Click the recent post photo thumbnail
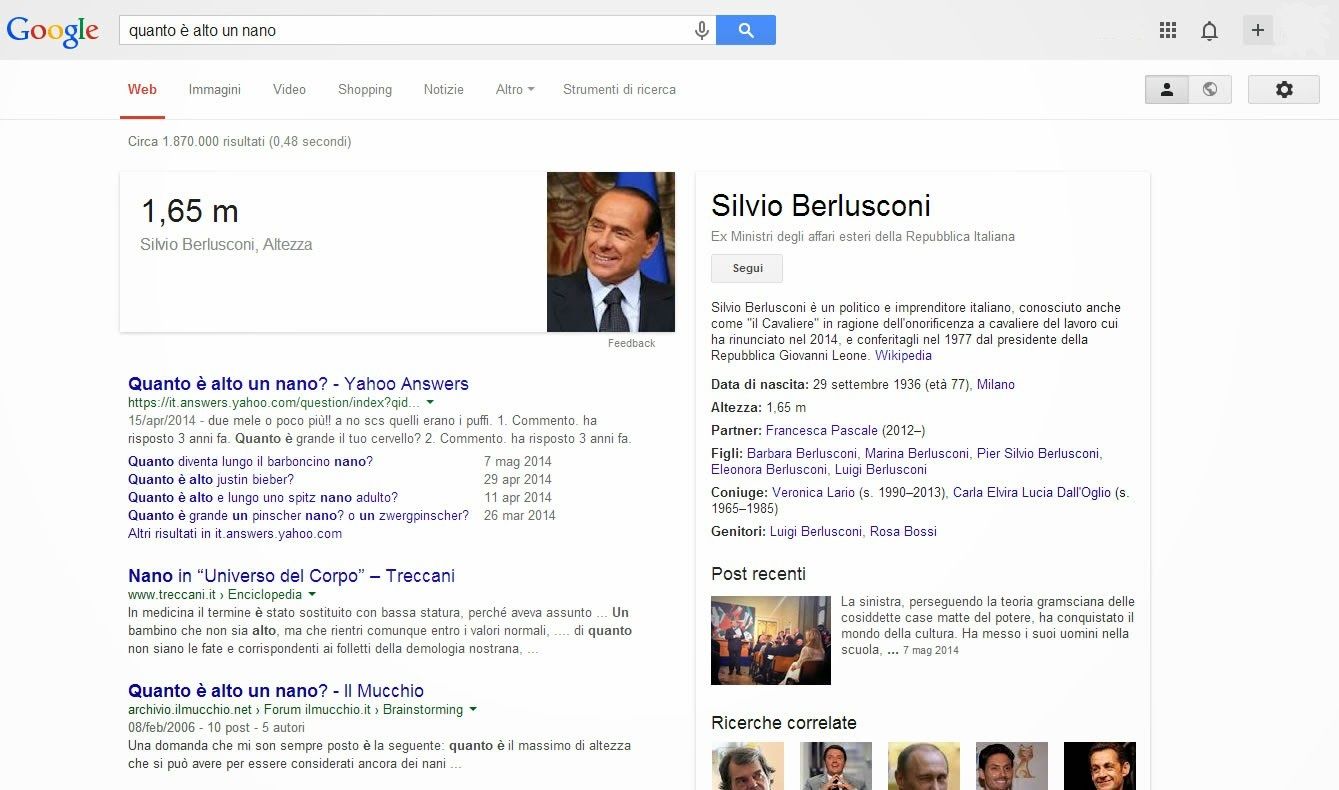Image resolution: width=1339 pixels, height=790 pixels. coord(770,640)
